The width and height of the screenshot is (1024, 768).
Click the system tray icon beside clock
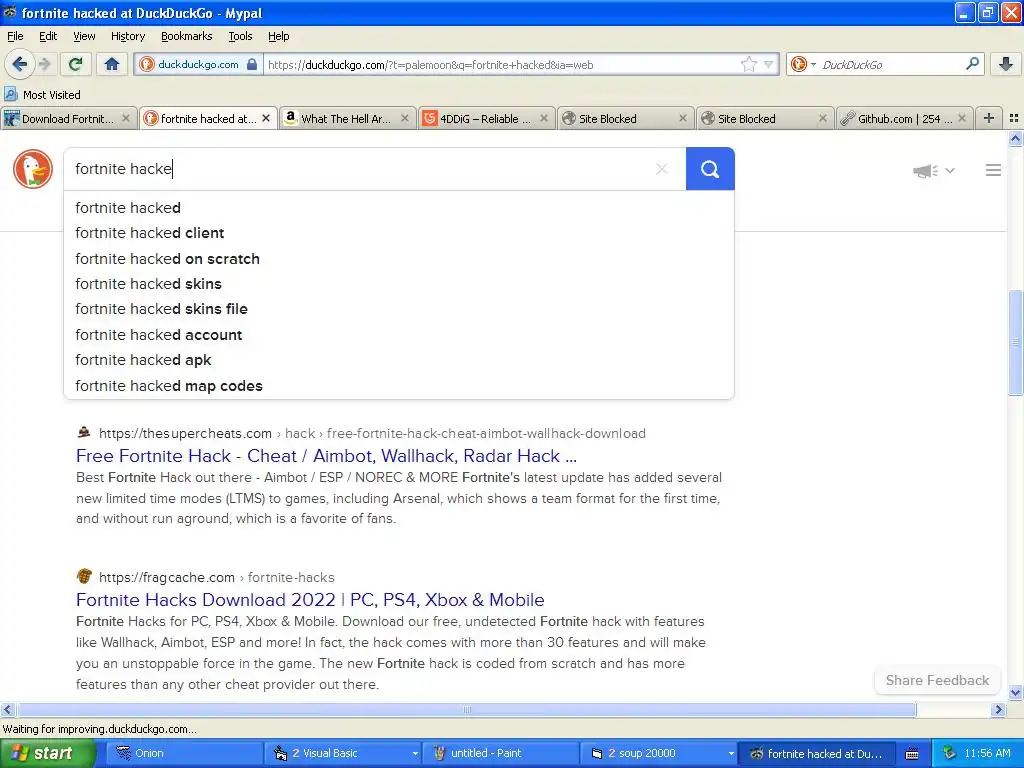coord(949,753)
